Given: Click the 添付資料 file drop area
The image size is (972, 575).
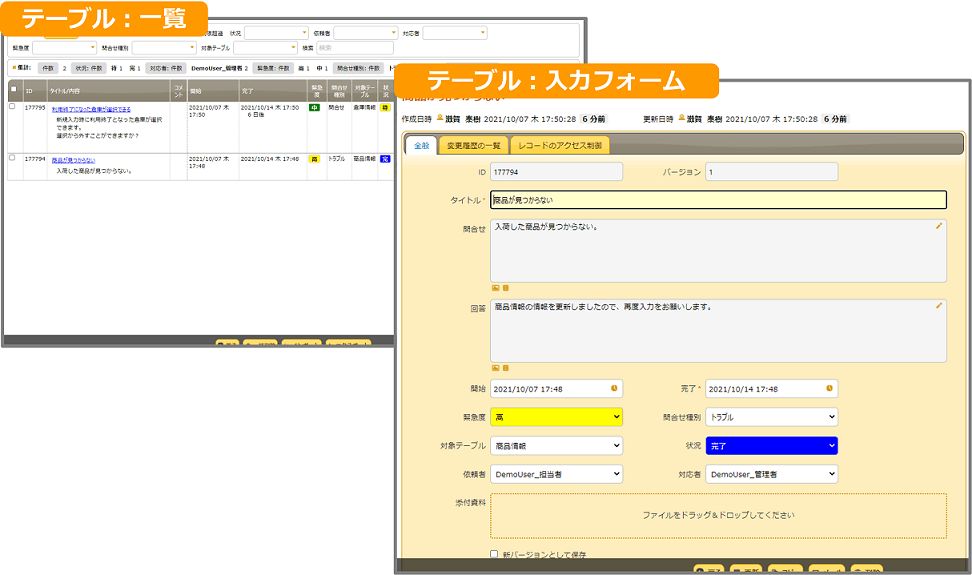Looking at the screenshot, I should pyautogui.click(x=718, y=516).
